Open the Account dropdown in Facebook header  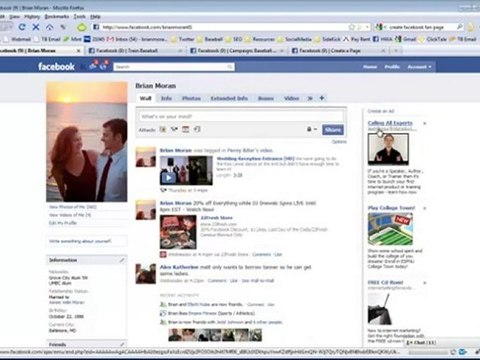419,67
